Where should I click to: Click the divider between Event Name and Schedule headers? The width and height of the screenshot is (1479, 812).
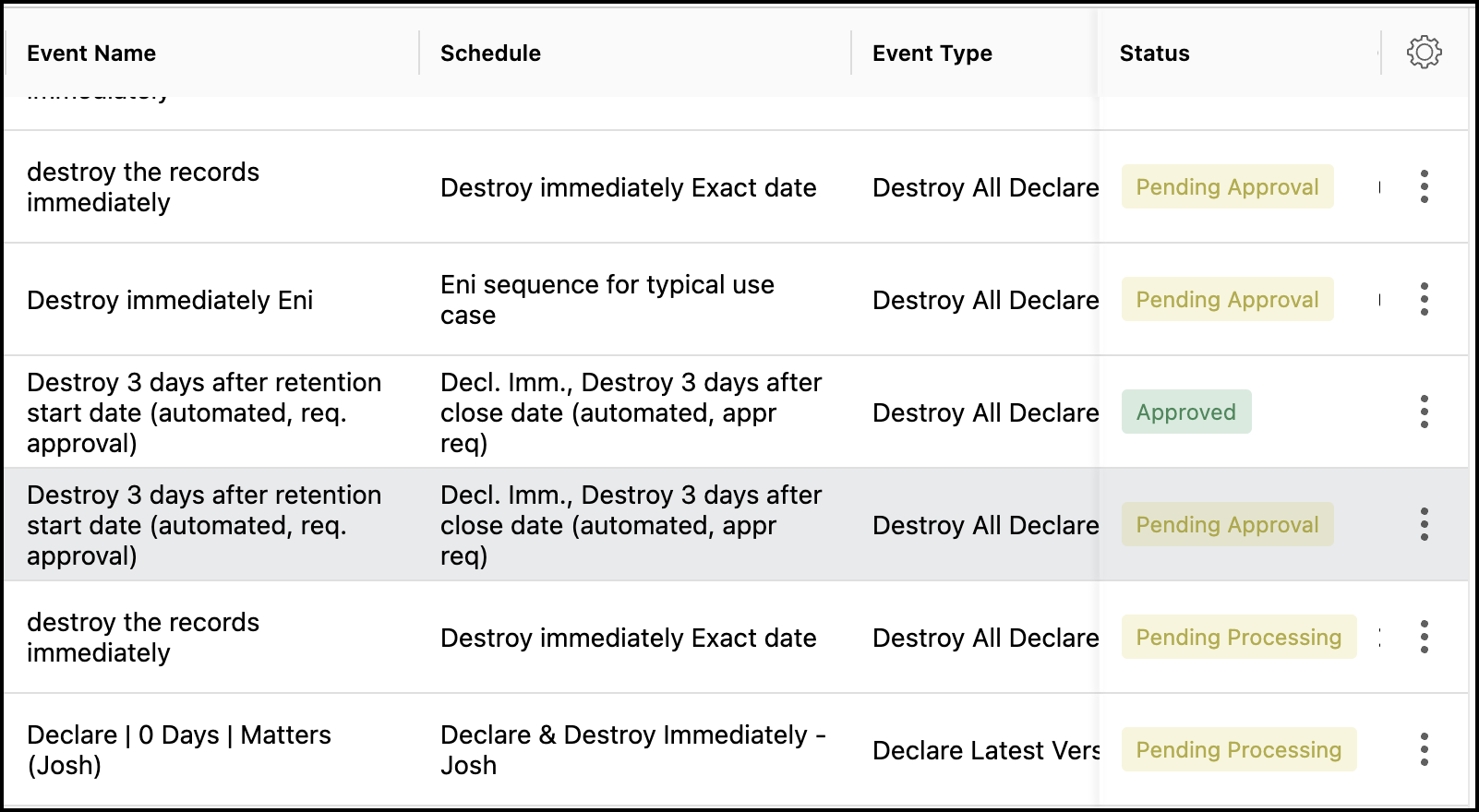click(x=419, y=53)
